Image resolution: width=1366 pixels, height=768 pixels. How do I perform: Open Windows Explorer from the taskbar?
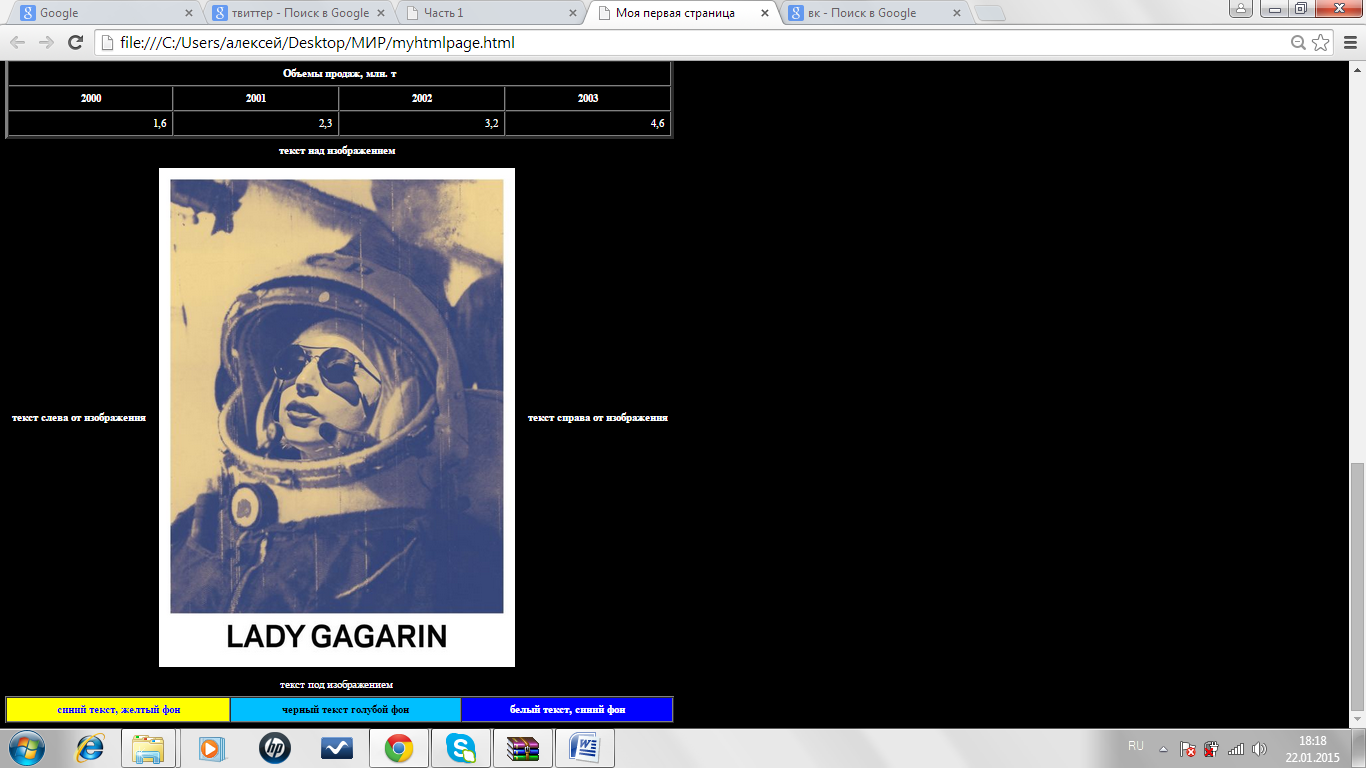[x=151, y=748]
